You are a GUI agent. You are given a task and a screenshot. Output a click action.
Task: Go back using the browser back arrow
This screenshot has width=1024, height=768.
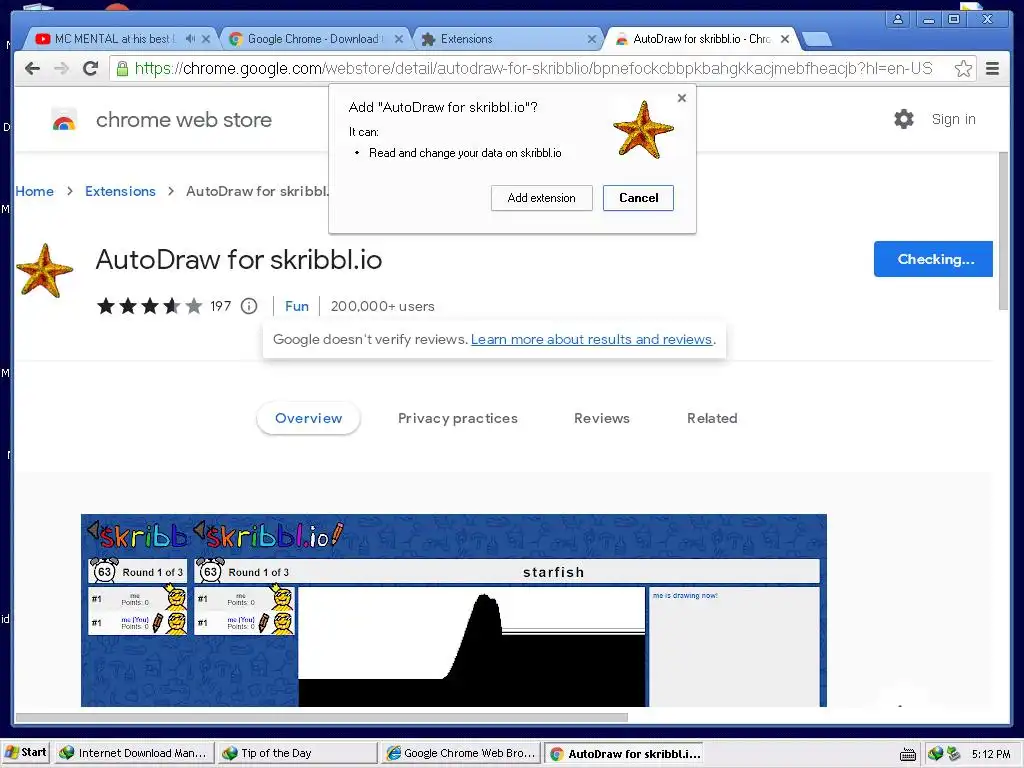(32, 69)
